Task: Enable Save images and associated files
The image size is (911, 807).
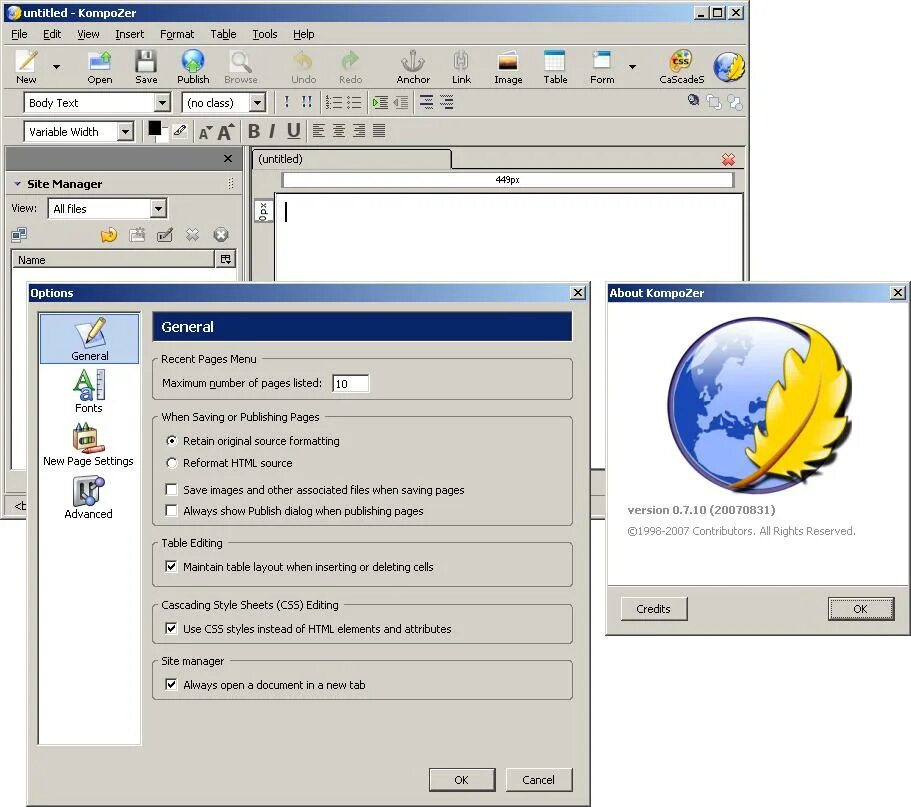Action: 171,490
